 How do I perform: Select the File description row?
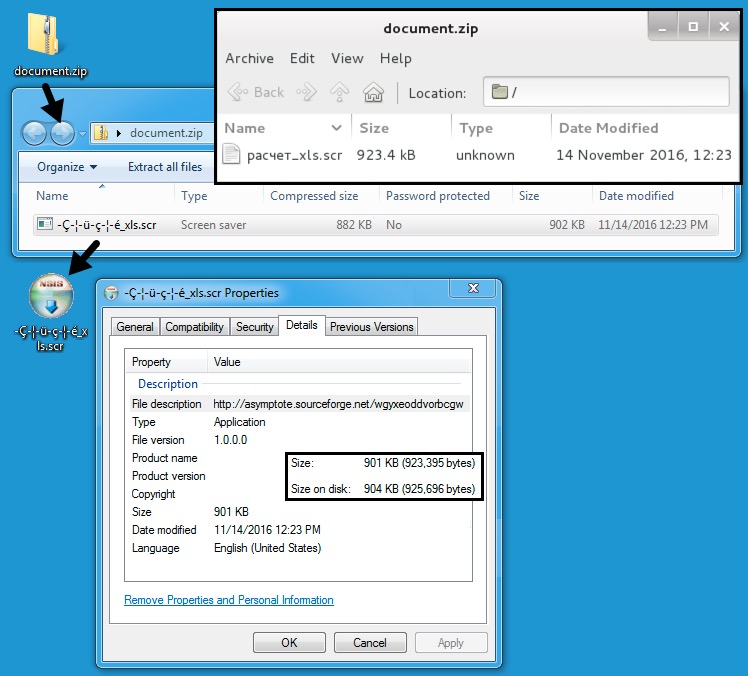[300, 404]
